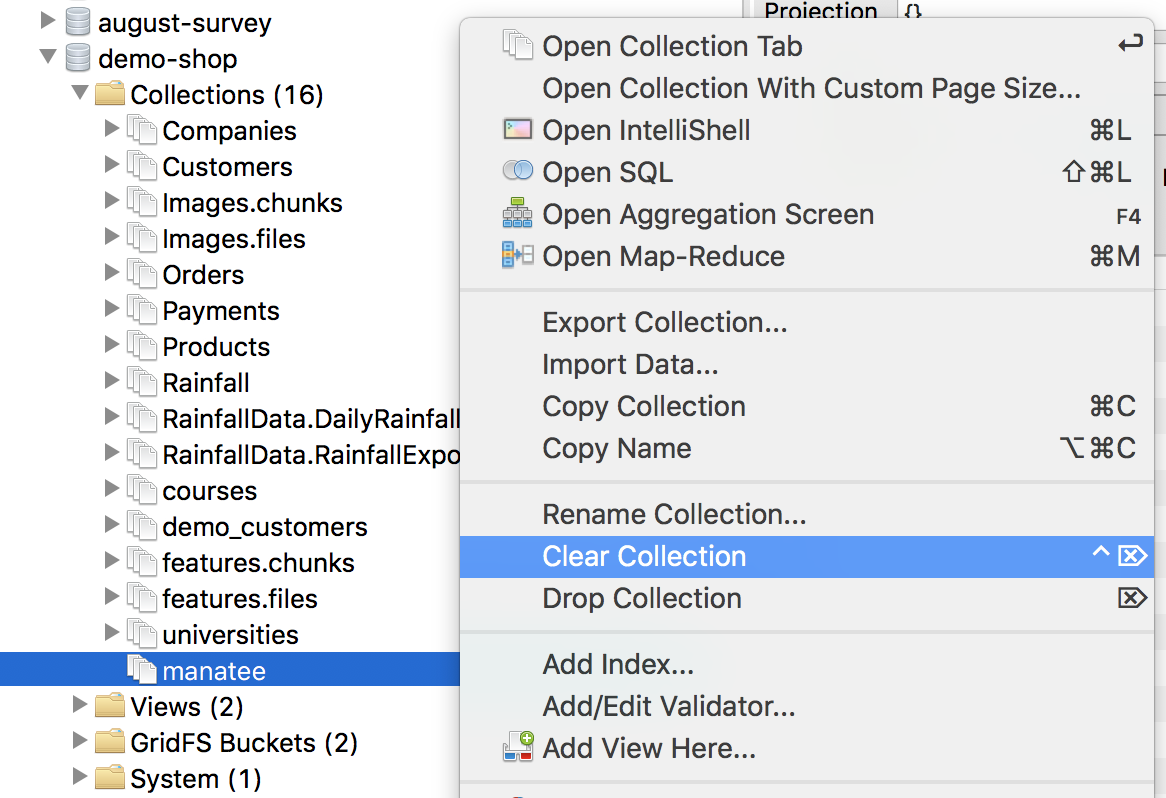
Task: Choose Clear Collection from the menu
Action: 644,556
